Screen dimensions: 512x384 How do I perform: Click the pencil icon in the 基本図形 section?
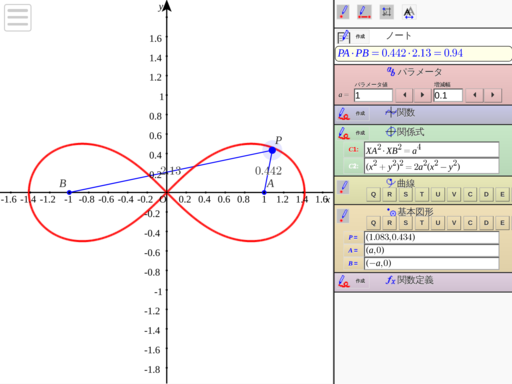tap(343, 216)
